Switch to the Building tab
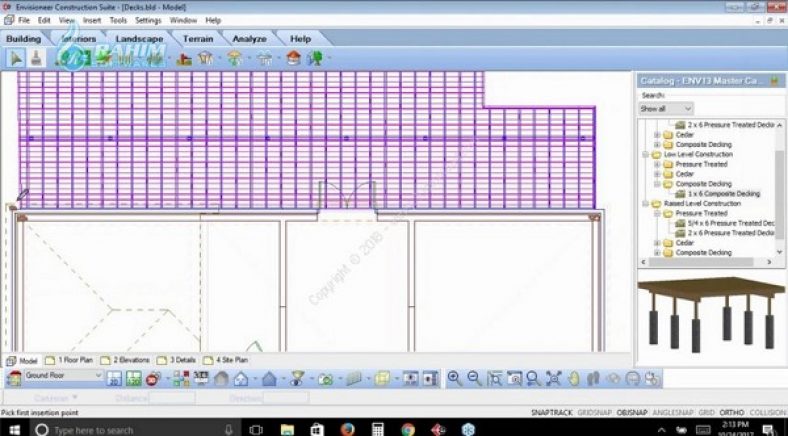Screen dimensions: 788x436 (x=24, y=39)
